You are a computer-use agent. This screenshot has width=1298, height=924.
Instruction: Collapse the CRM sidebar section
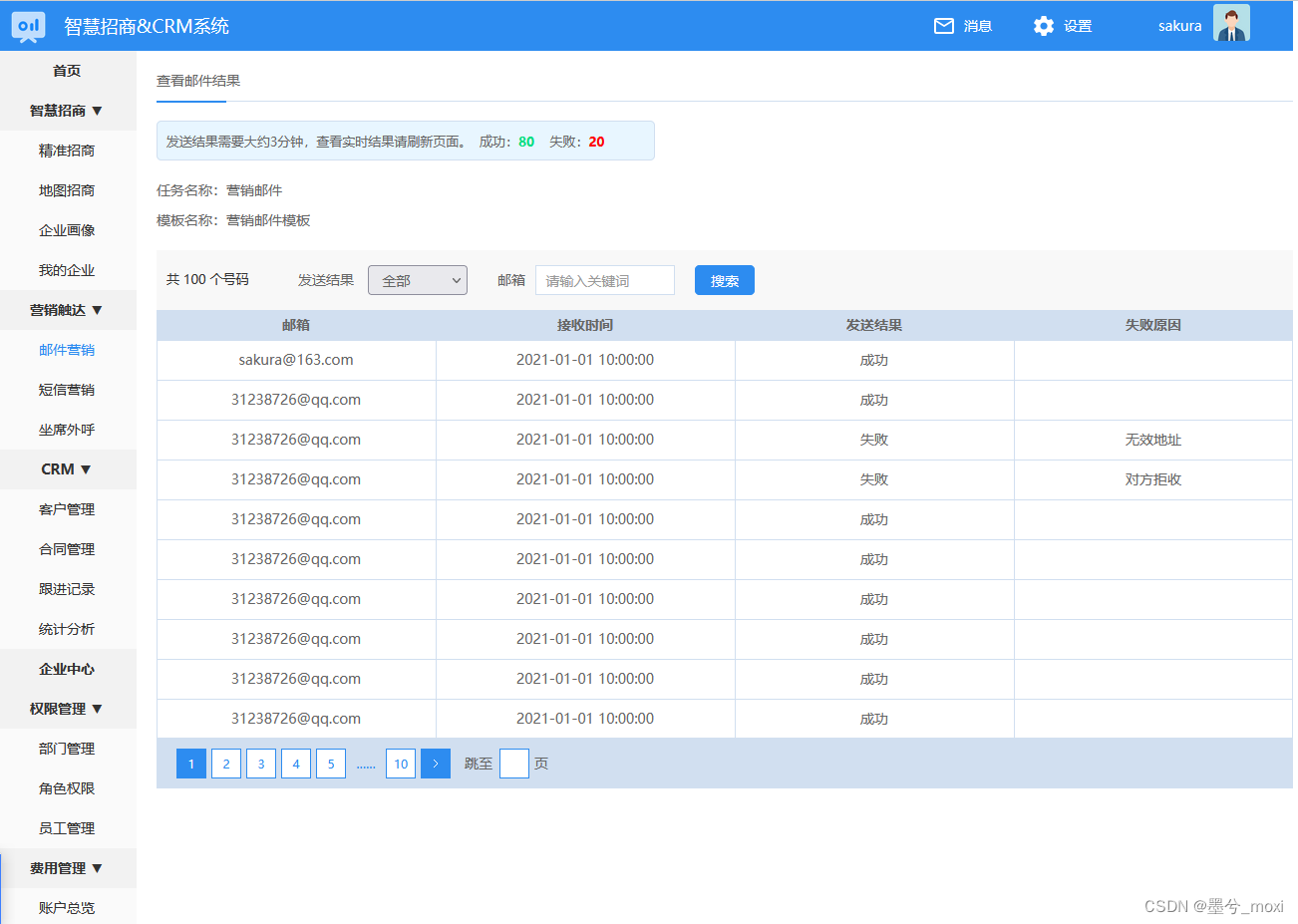[x=67, y=469]
